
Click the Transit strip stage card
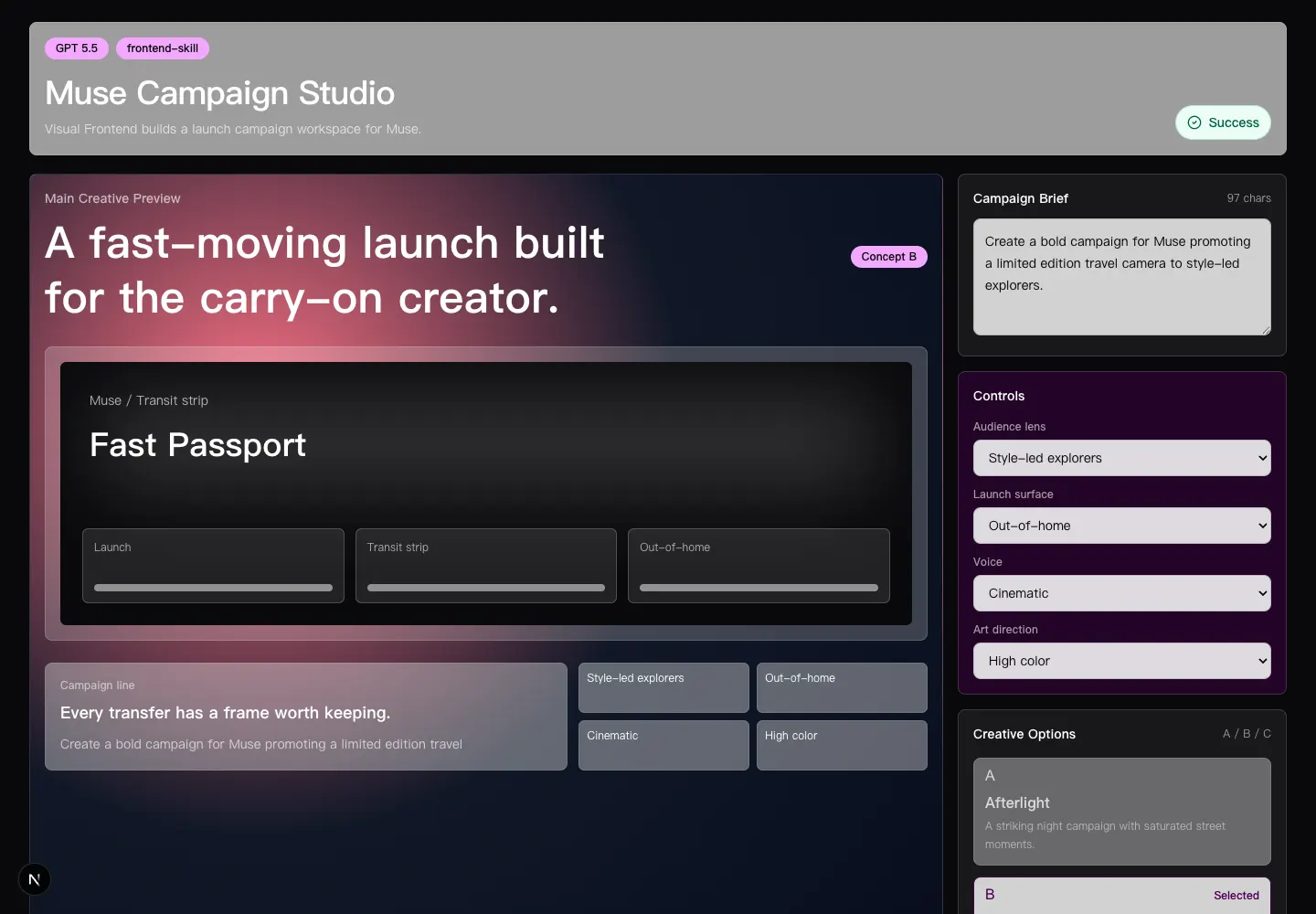point(486,566)
